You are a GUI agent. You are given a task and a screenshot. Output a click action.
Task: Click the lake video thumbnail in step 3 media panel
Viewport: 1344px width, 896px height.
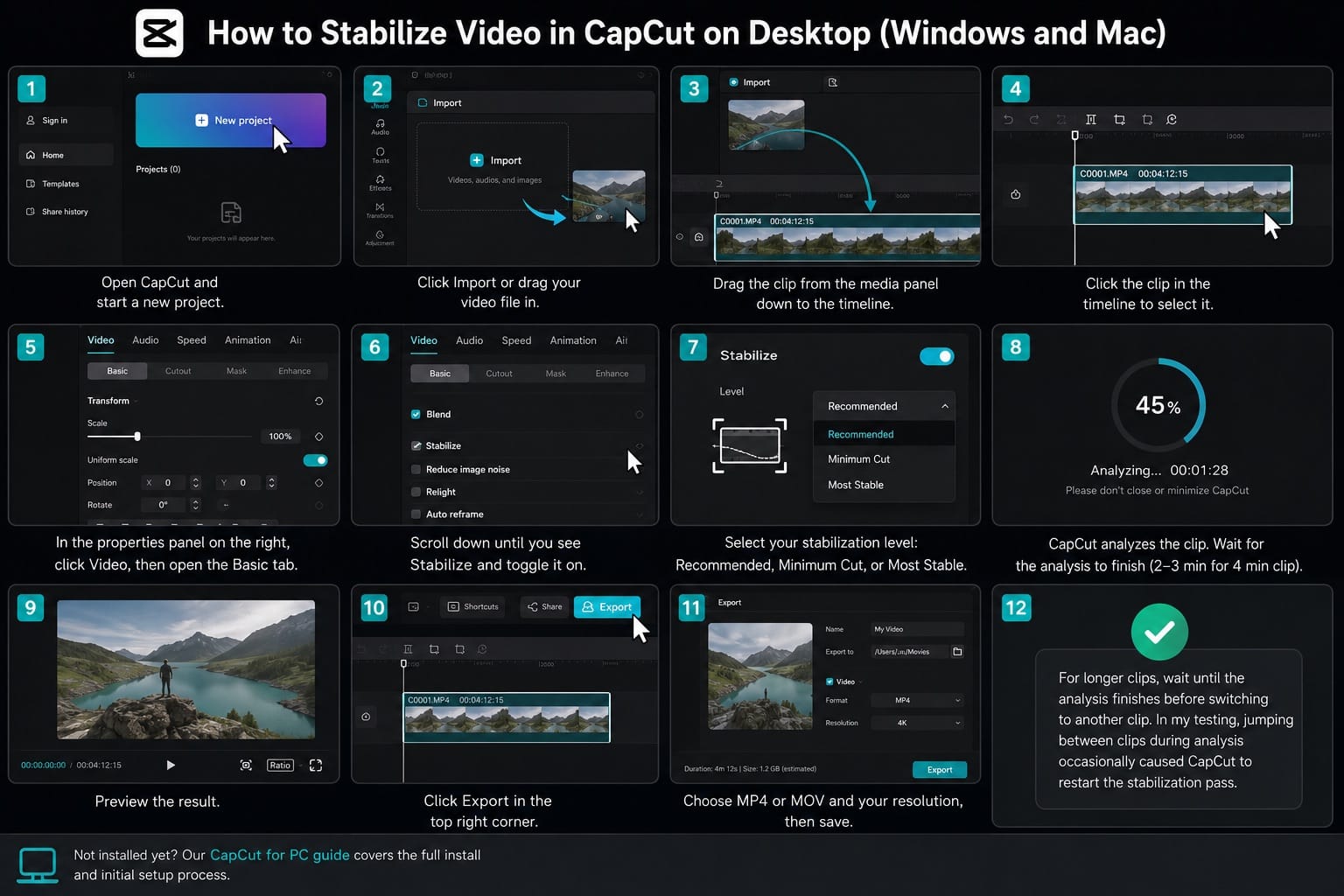point(766,124)
